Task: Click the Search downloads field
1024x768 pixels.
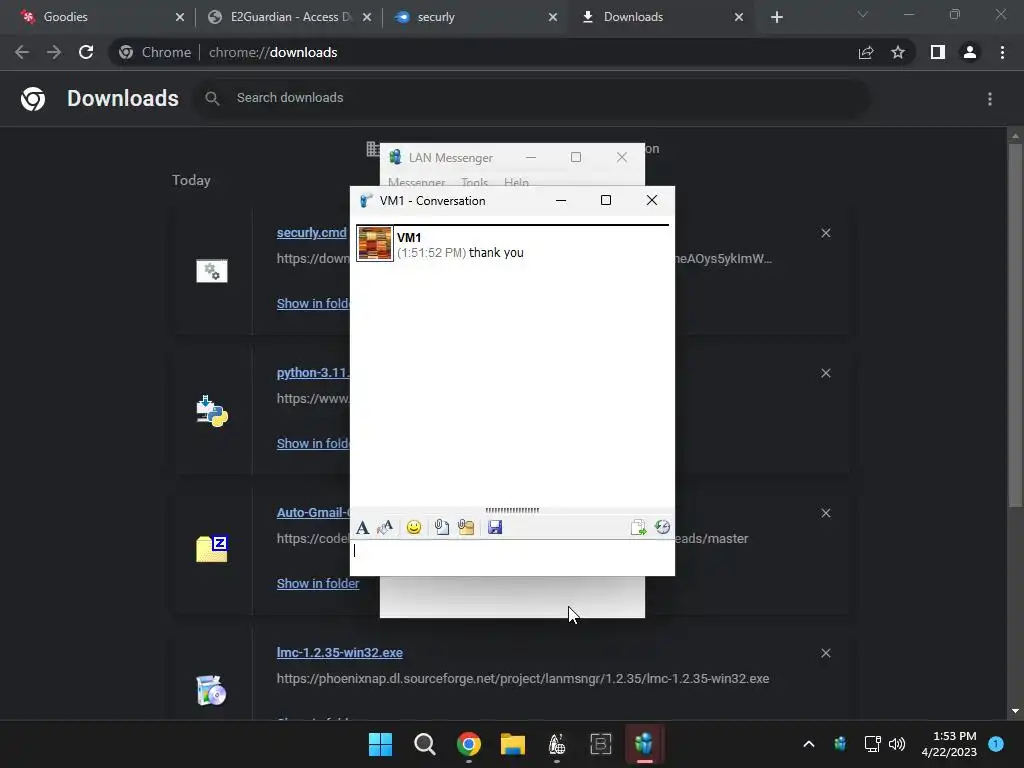Action: tap(531, 98)
